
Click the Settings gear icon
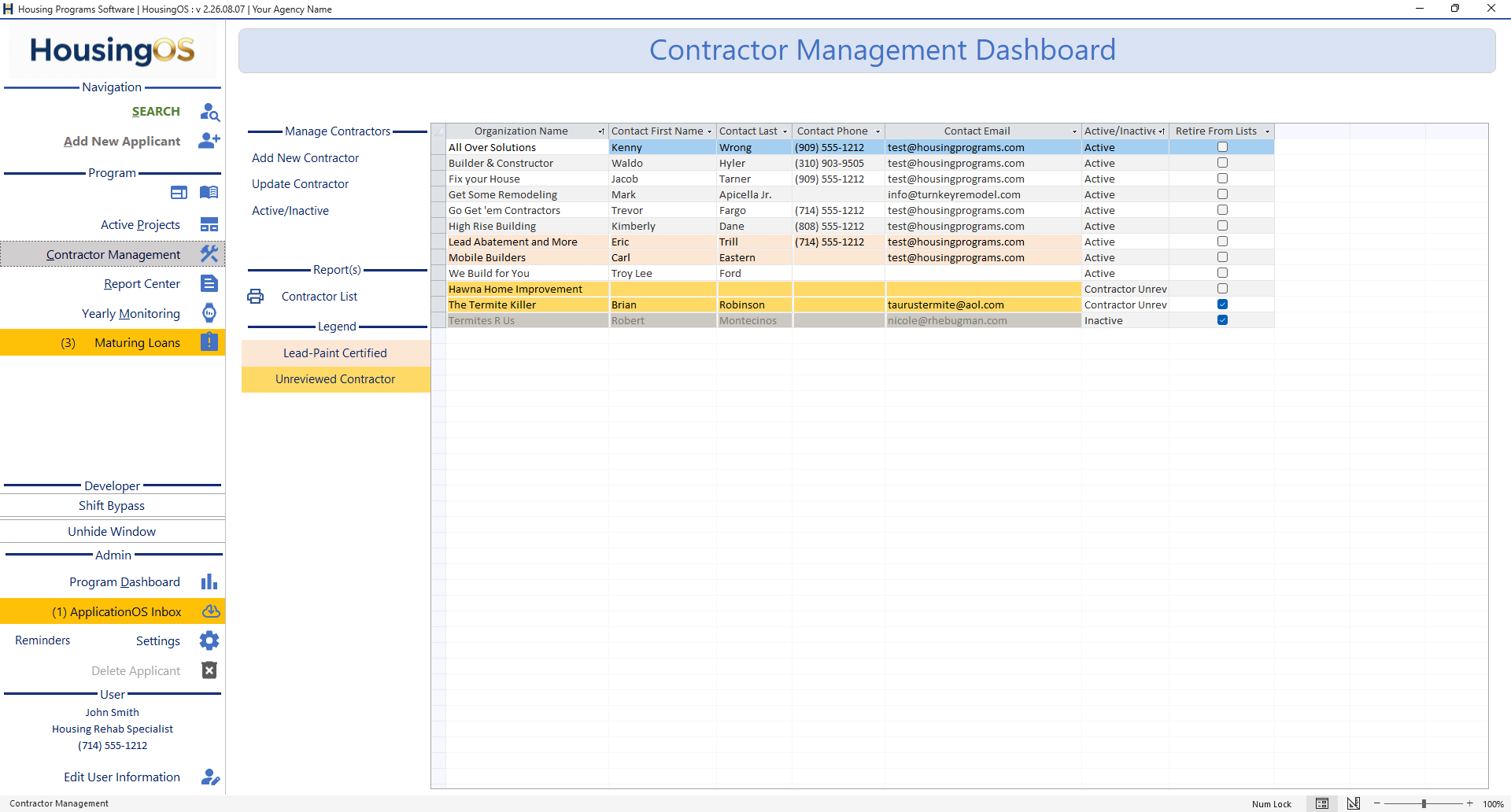pos(209,640)
